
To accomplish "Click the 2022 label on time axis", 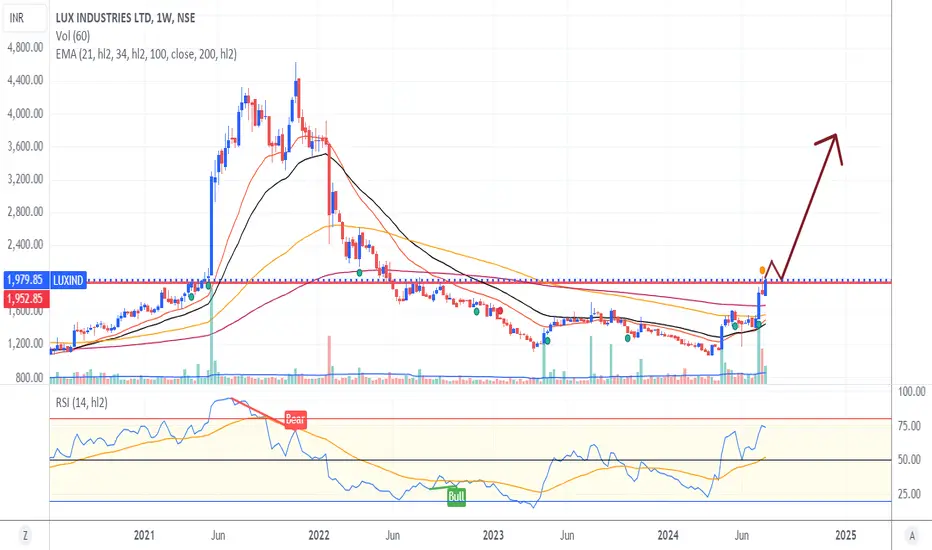I will tap(319, 536).
